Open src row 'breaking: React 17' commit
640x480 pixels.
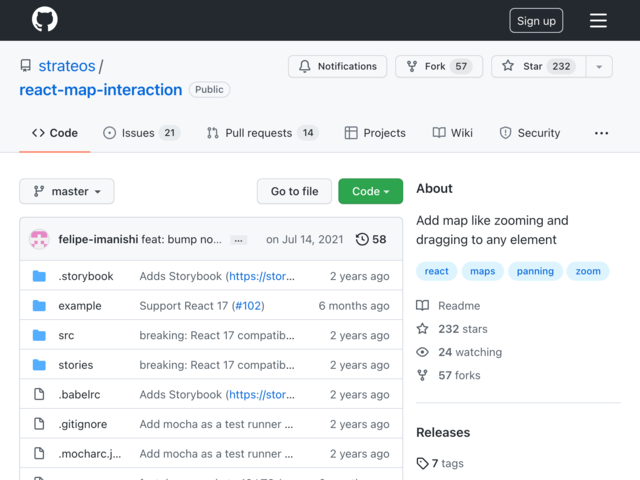tap(217, 336)
